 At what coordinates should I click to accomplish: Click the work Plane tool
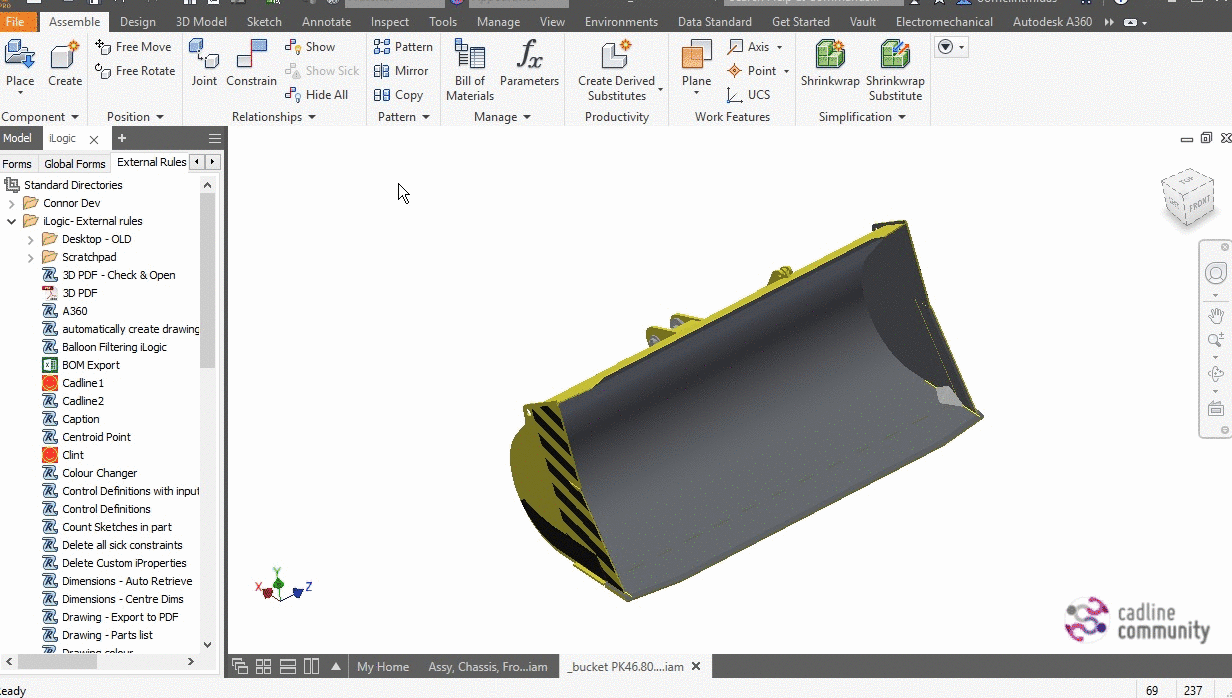[x=697, y=63]
